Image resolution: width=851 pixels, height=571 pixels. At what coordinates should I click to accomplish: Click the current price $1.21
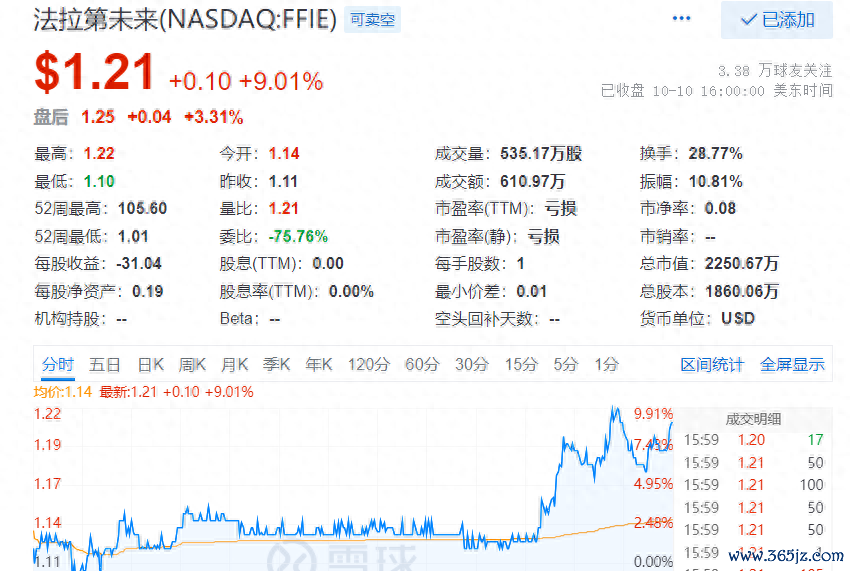[x=94, y=72]
